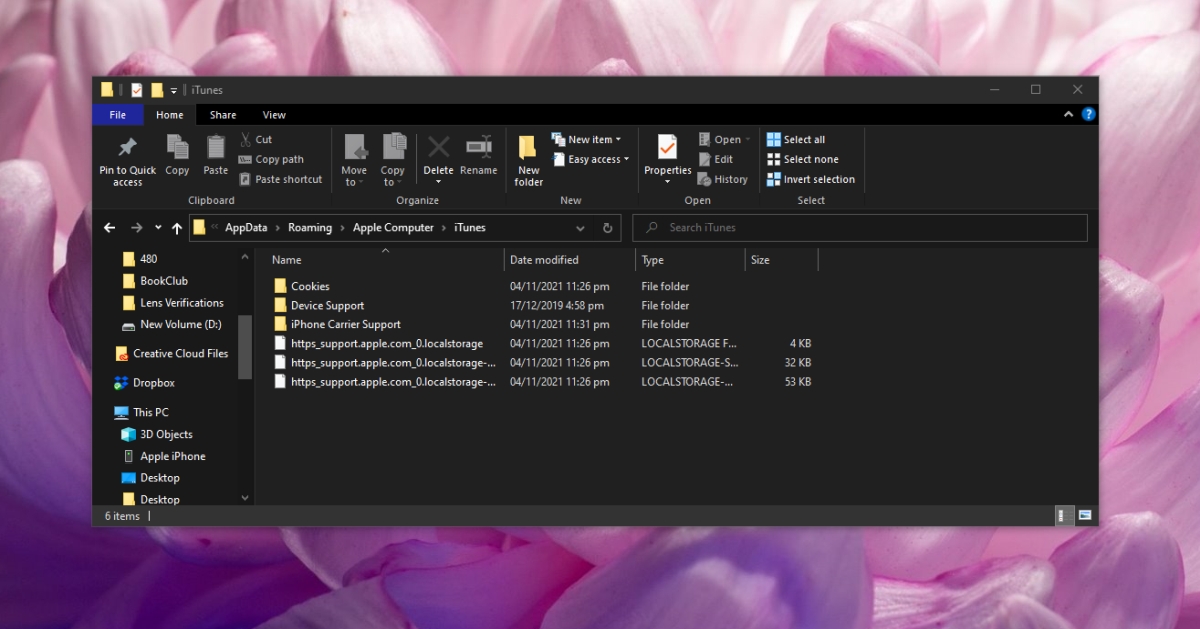The height and width of the screenshot is (629, 1200).
Task: Refresh the folder view
Action: click(x=607, y=228)
